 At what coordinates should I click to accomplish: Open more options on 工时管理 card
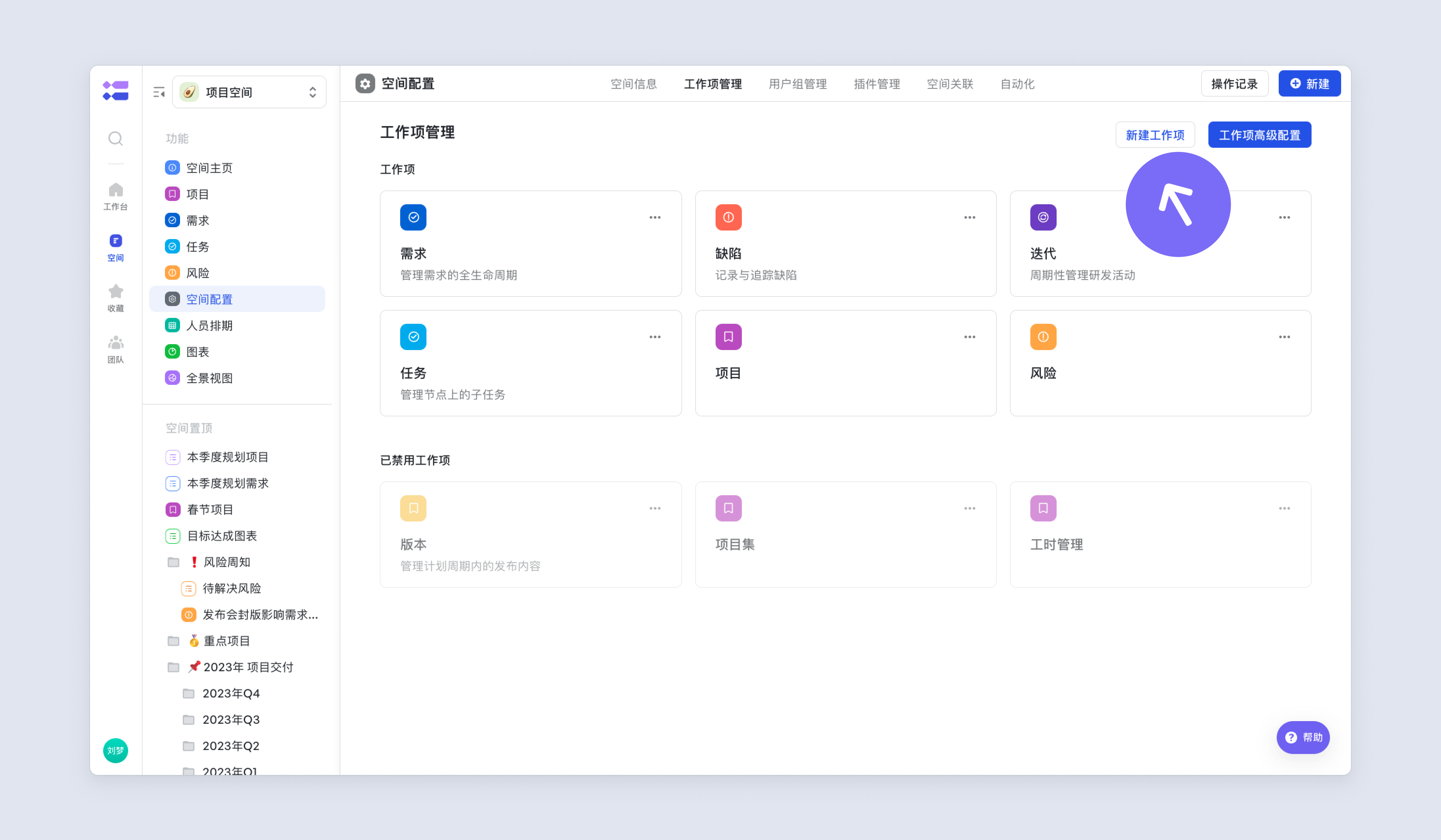click(1284, 509)
